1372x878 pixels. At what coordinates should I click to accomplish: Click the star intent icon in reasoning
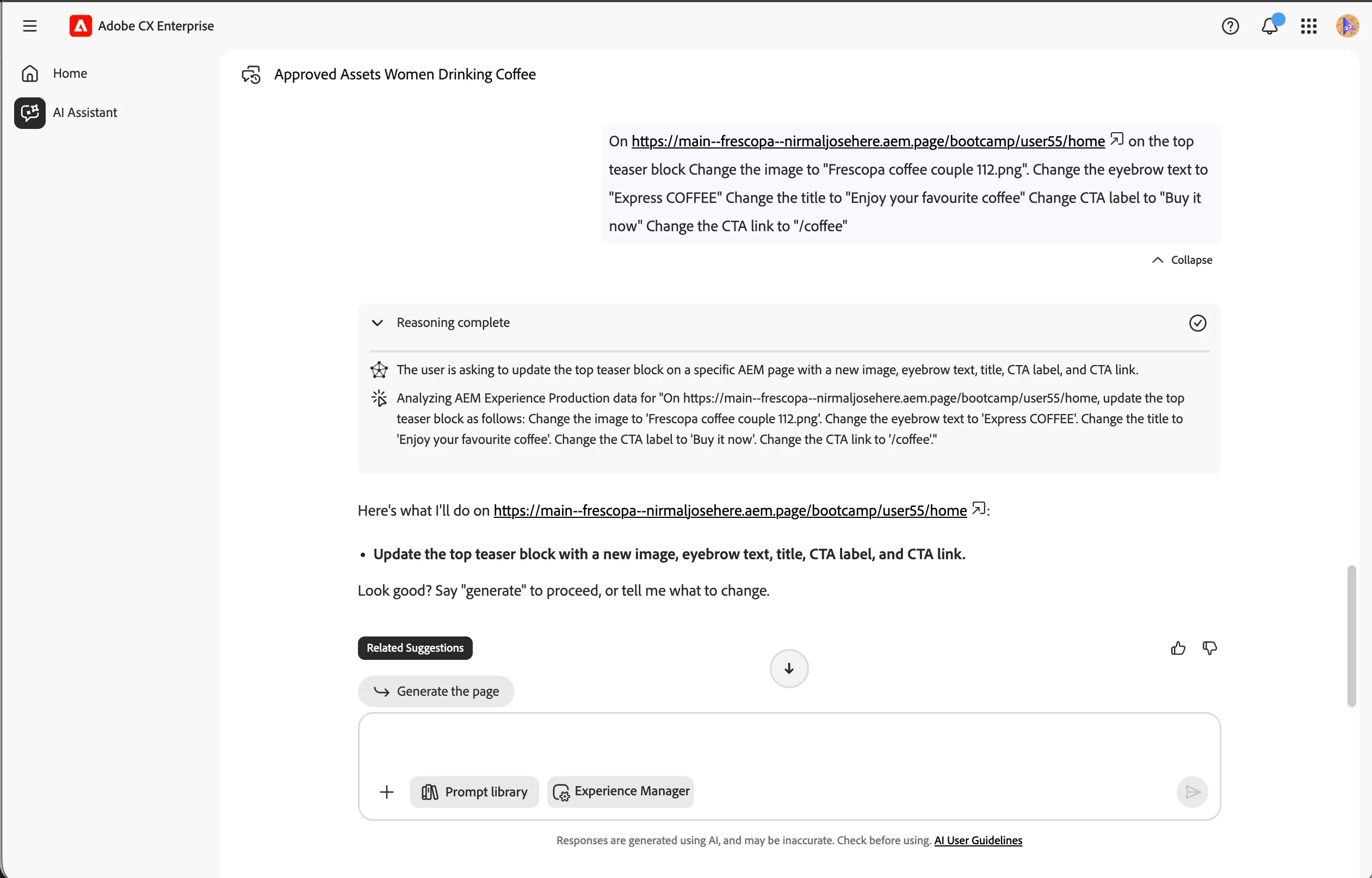click(x=379, y=370)
